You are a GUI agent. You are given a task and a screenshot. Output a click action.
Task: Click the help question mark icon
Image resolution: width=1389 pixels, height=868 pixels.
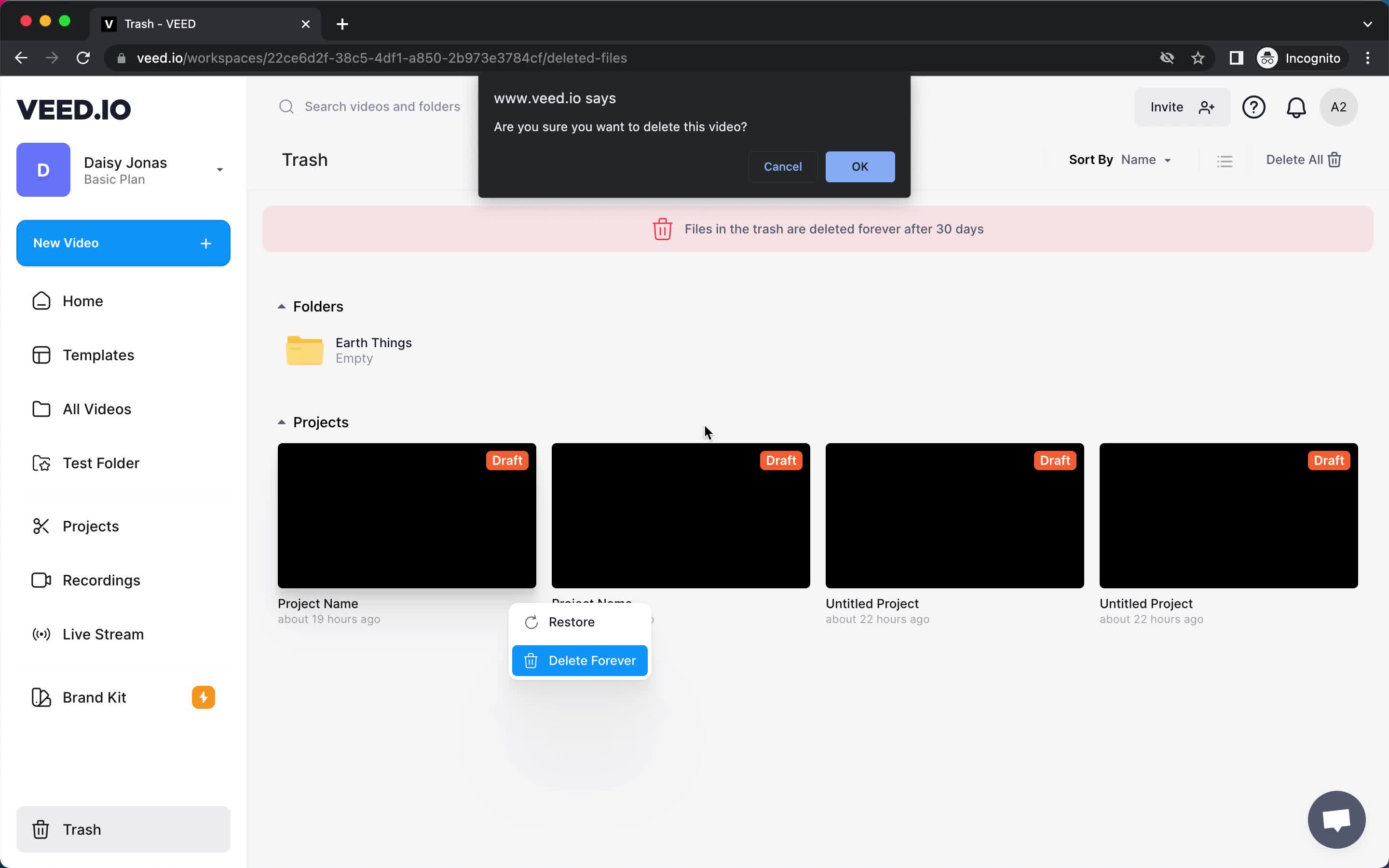pyautogui.click(x=1254, y=107)
